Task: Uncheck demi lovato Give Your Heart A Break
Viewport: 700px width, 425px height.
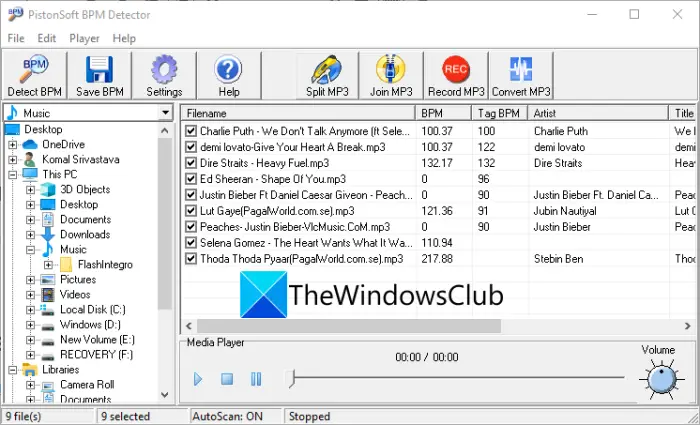Action: coord(191,147)
